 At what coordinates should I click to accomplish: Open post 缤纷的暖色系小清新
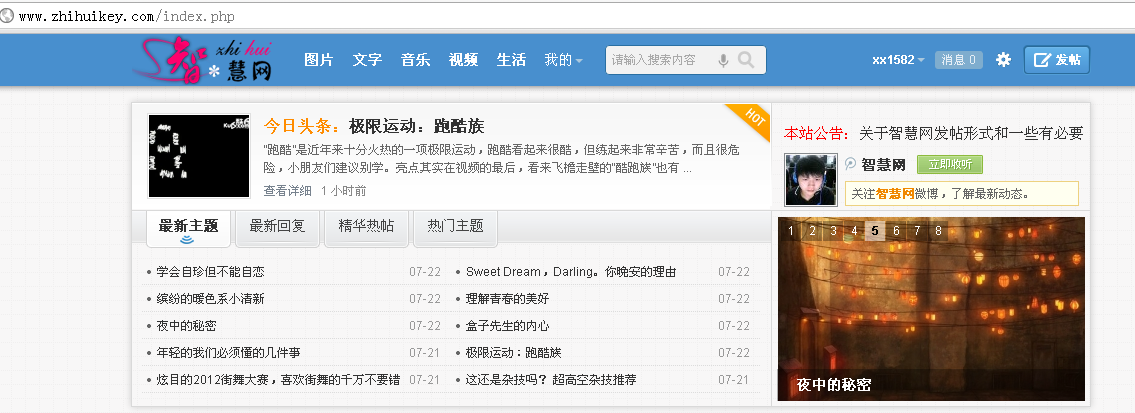211,299
